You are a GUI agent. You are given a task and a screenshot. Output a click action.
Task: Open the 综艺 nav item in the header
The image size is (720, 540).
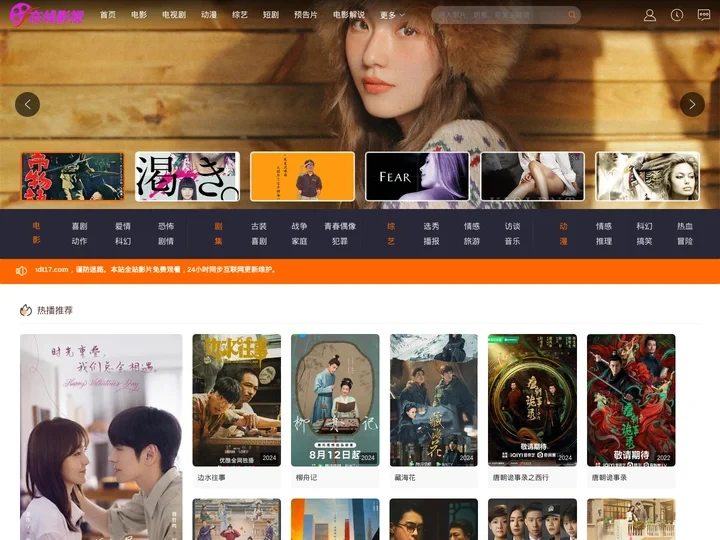click(240, 15)
